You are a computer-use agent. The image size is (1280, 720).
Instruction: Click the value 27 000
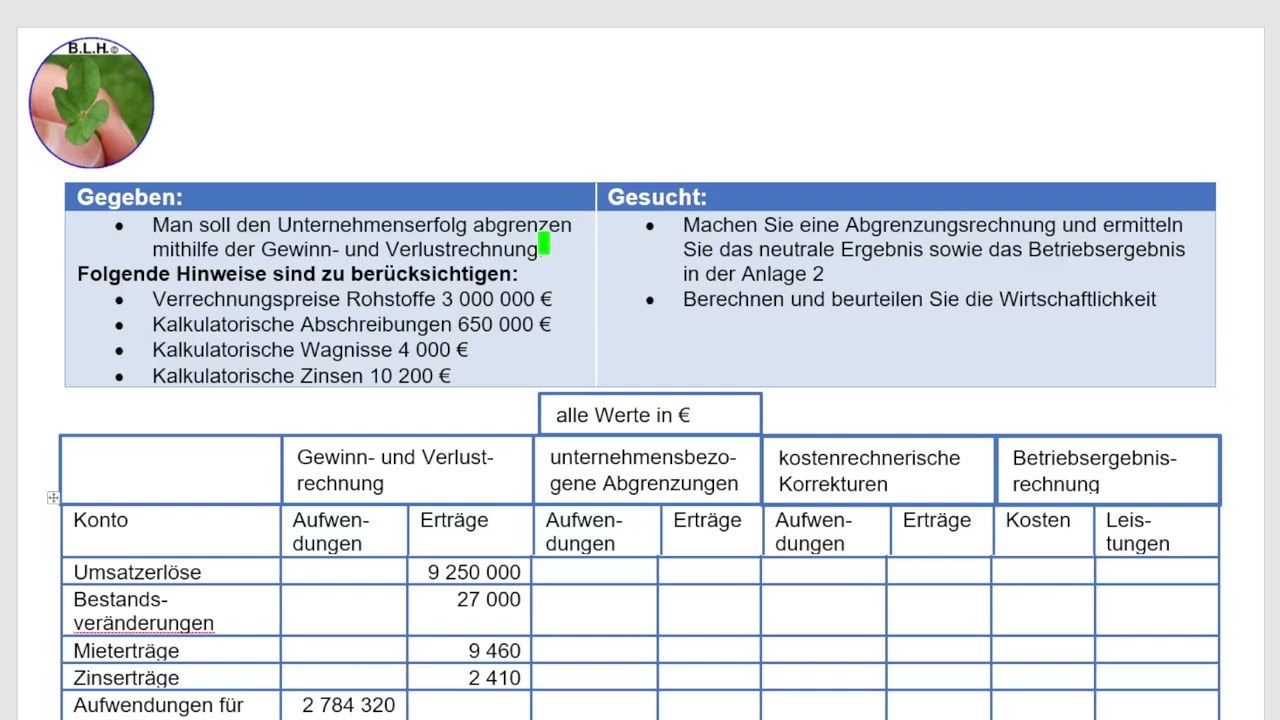(490, 599)
